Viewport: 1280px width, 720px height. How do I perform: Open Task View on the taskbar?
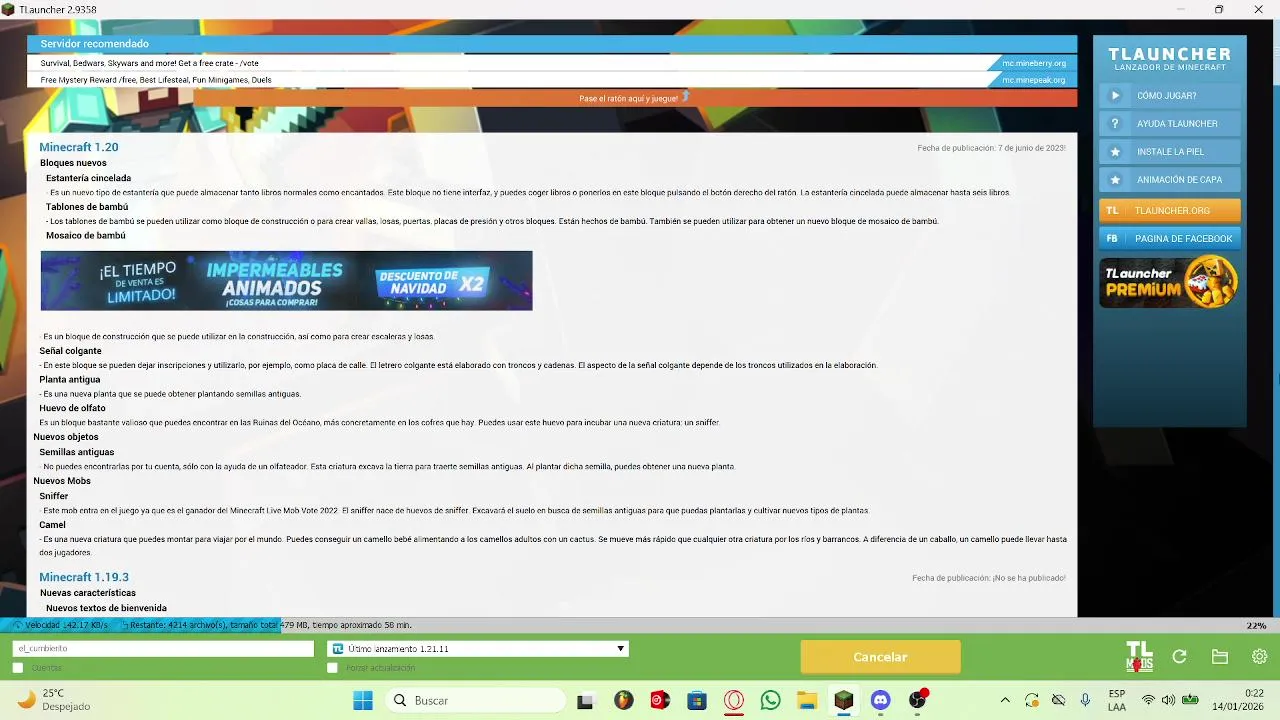click(585, 701)
